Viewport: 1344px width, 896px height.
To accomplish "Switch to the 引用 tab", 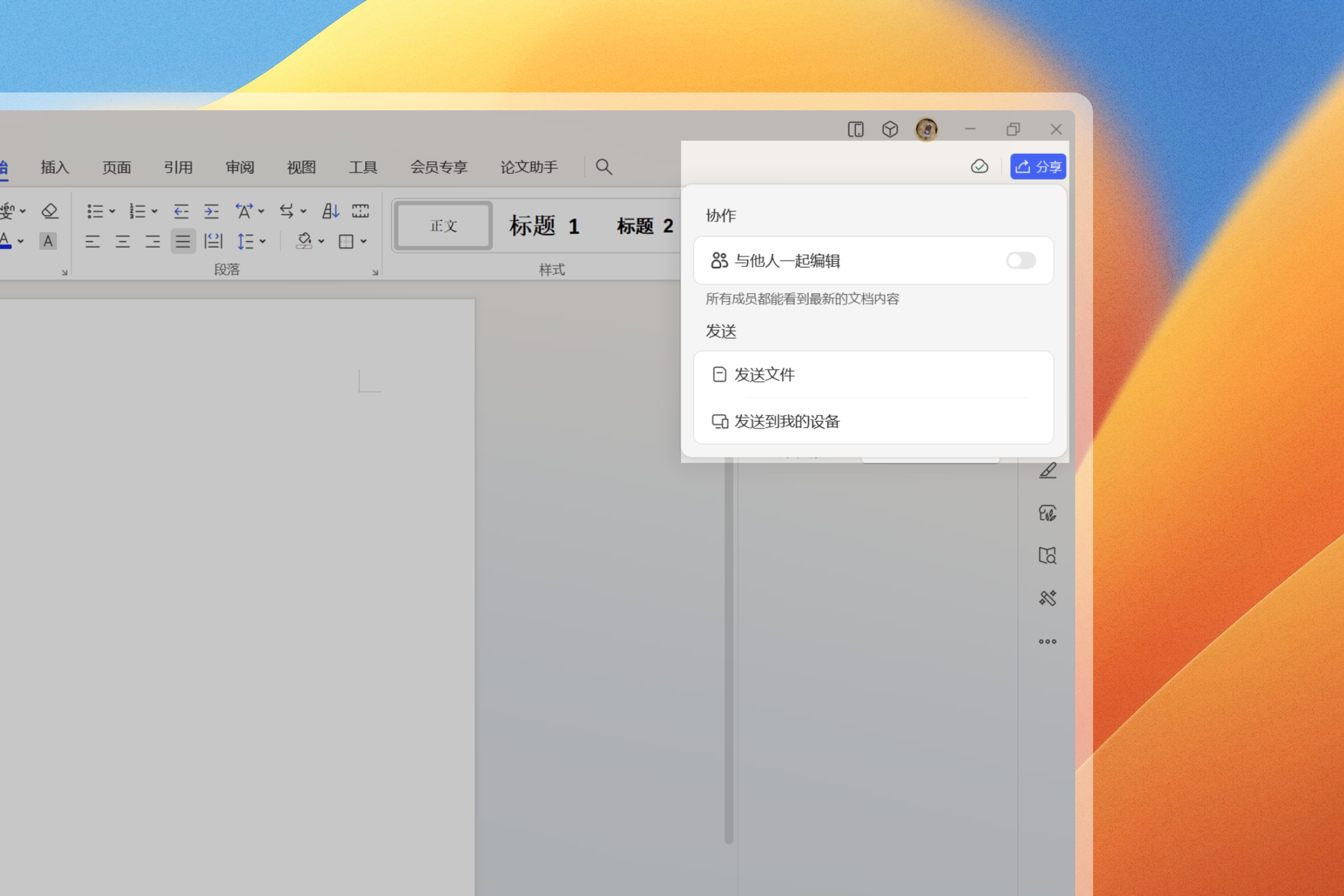I will [178, 167].
